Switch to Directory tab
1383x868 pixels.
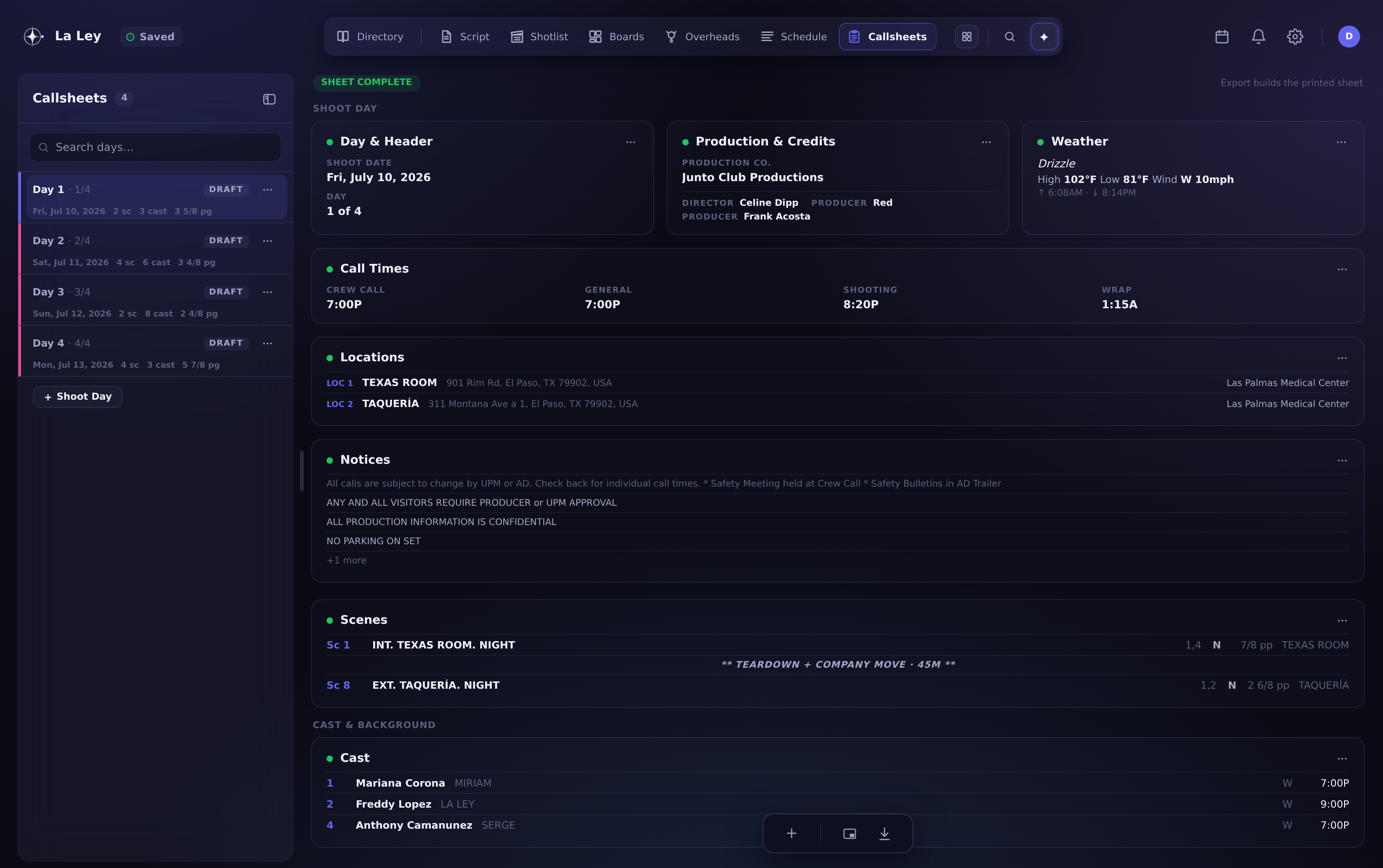point(370,37)
